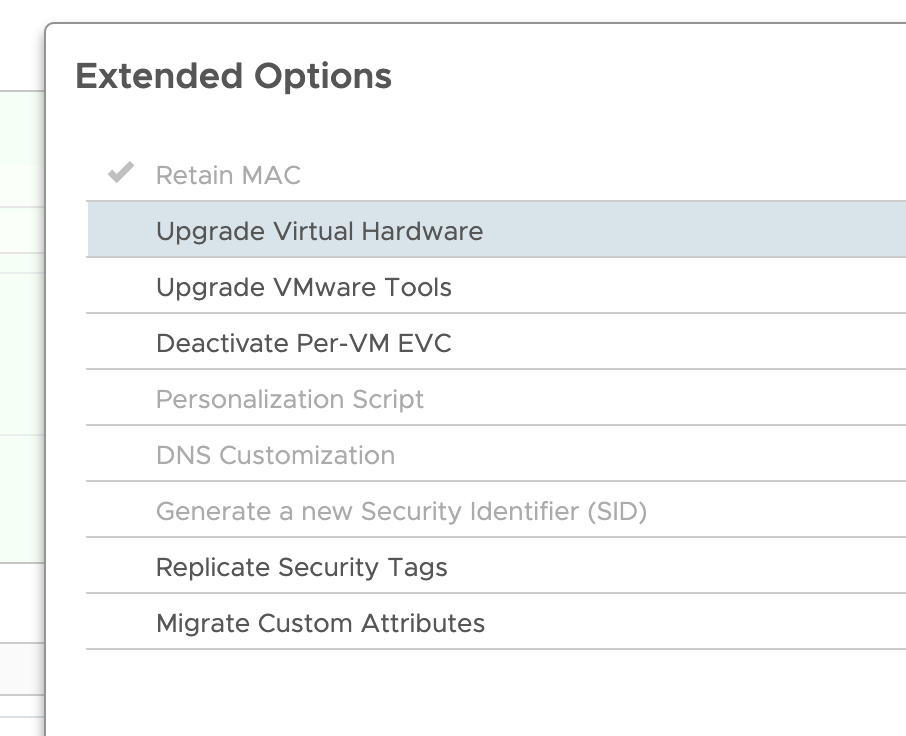
Task: Toggle the Retain MAC option label
Action: point(228,175)
